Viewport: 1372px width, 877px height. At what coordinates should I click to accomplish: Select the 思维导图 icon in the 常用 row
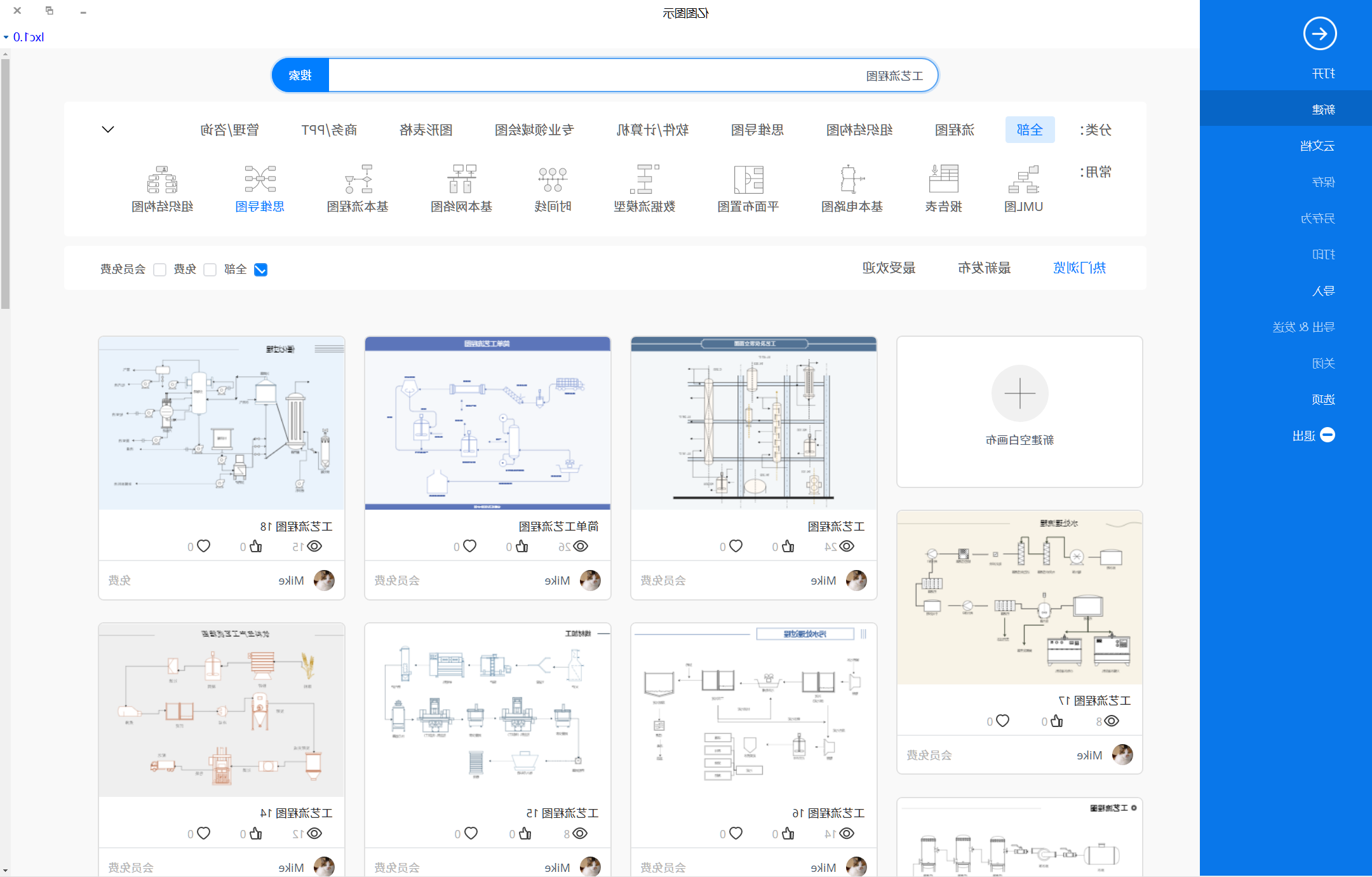[x=260, y=179]
